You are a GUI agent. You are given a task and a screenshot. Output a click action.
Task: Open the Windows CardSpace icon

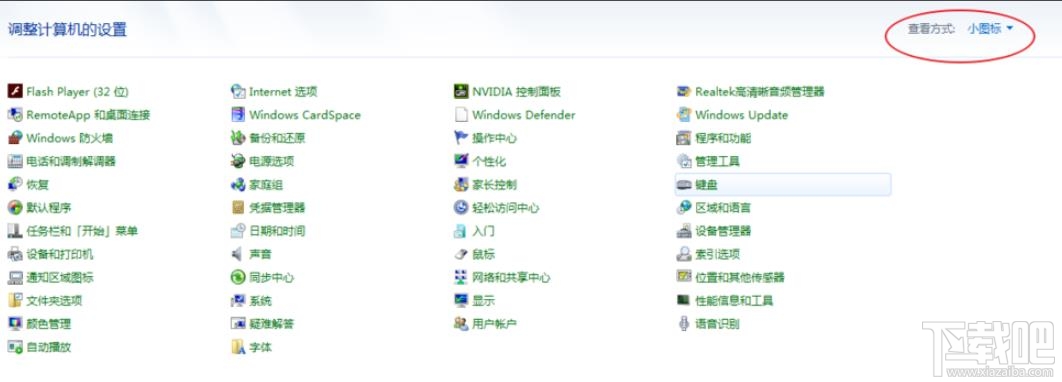pyautogui.click(x=238, y=115)
